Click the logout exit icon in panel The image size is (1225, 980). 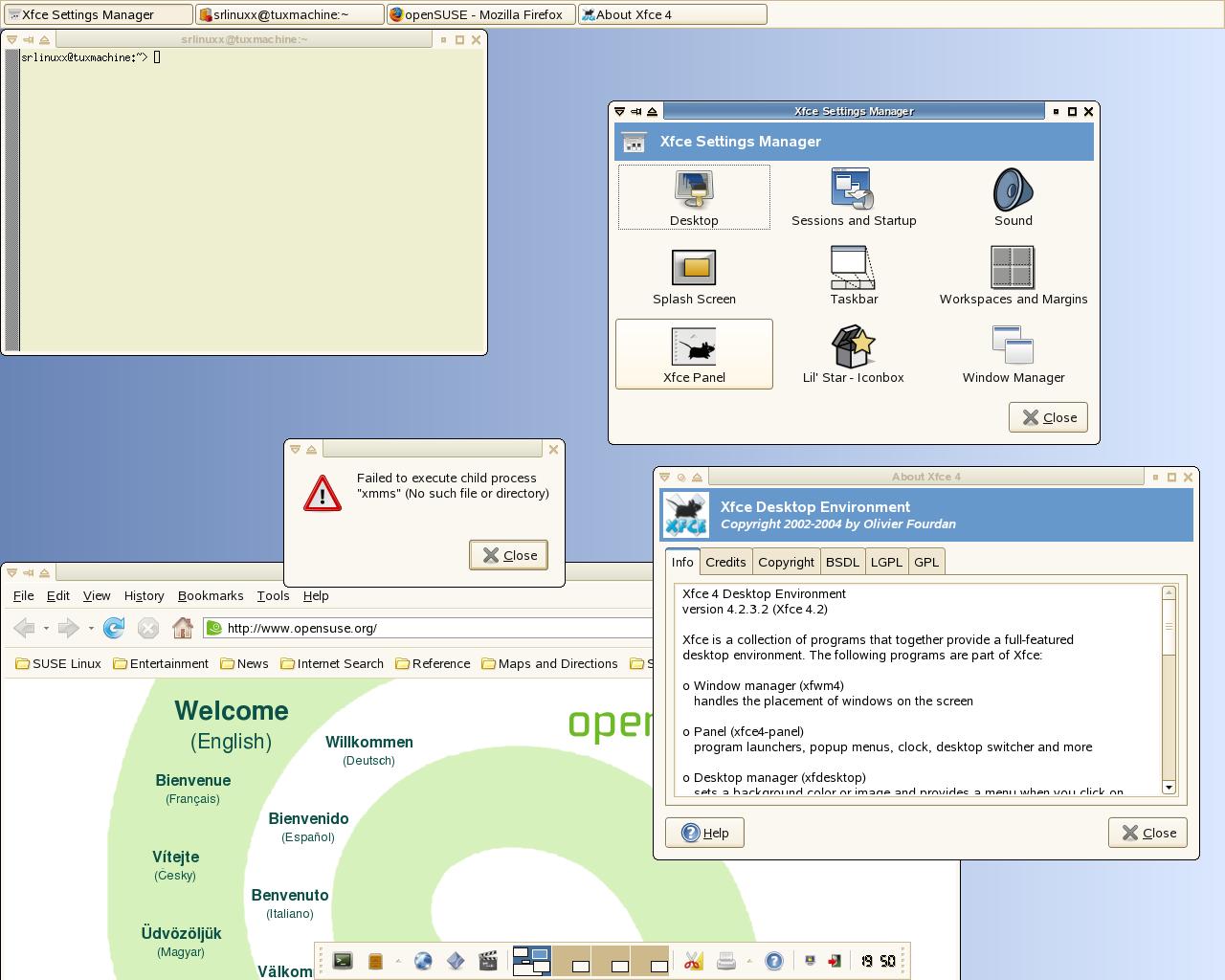[x=835, y=961]
